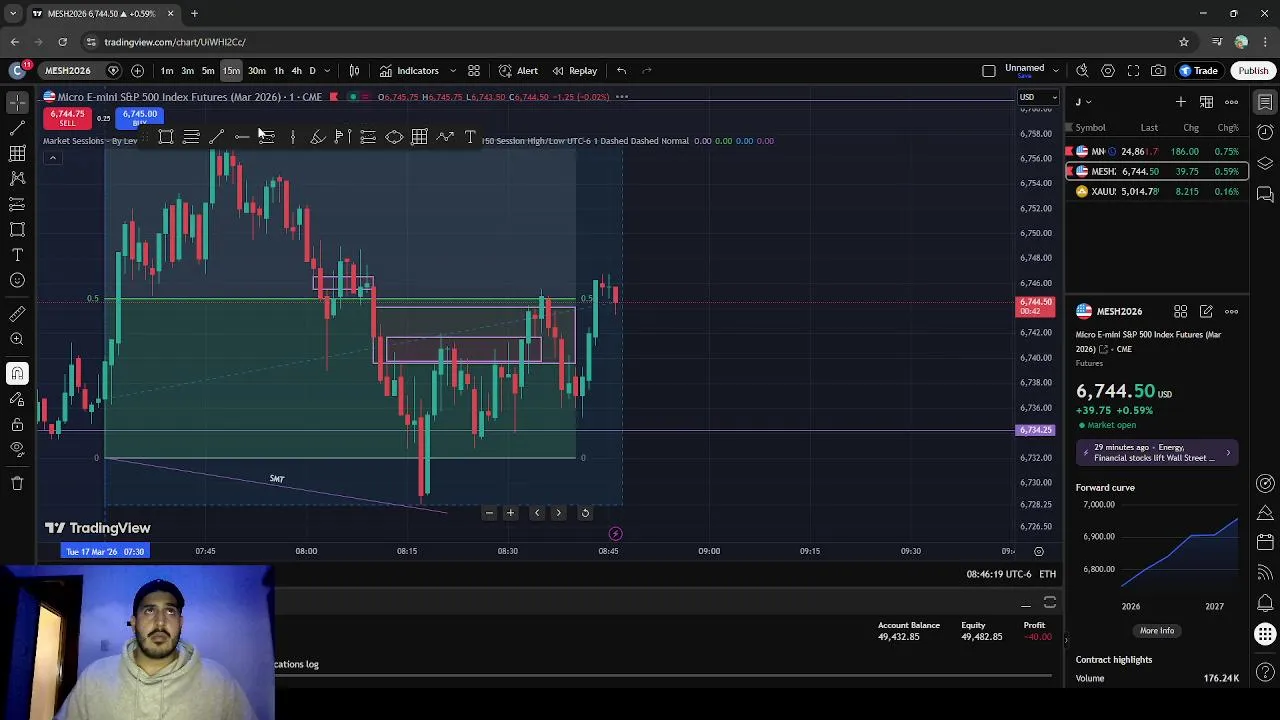Image resolution: width=1280 pixels, height=720 pixels.
Task: Maximize the bottom trading panel
Action: point(1050,603)
